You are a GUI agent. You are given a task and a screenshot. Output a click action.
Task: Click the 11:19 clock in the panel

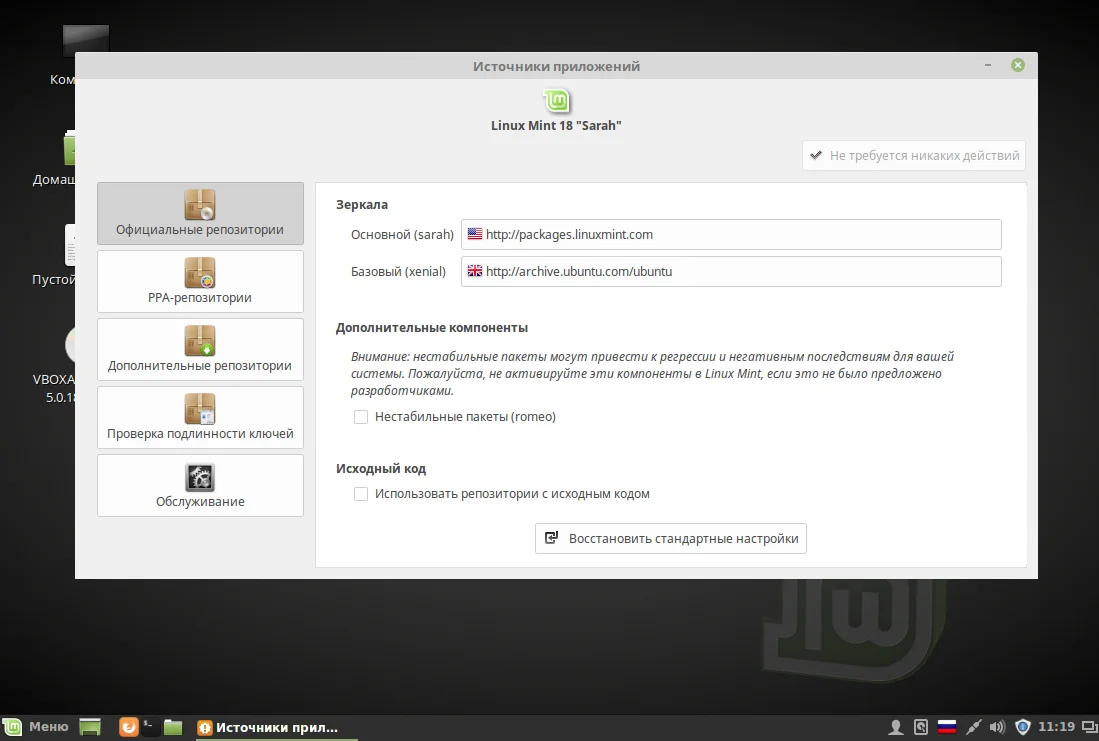coord(1056,727)
